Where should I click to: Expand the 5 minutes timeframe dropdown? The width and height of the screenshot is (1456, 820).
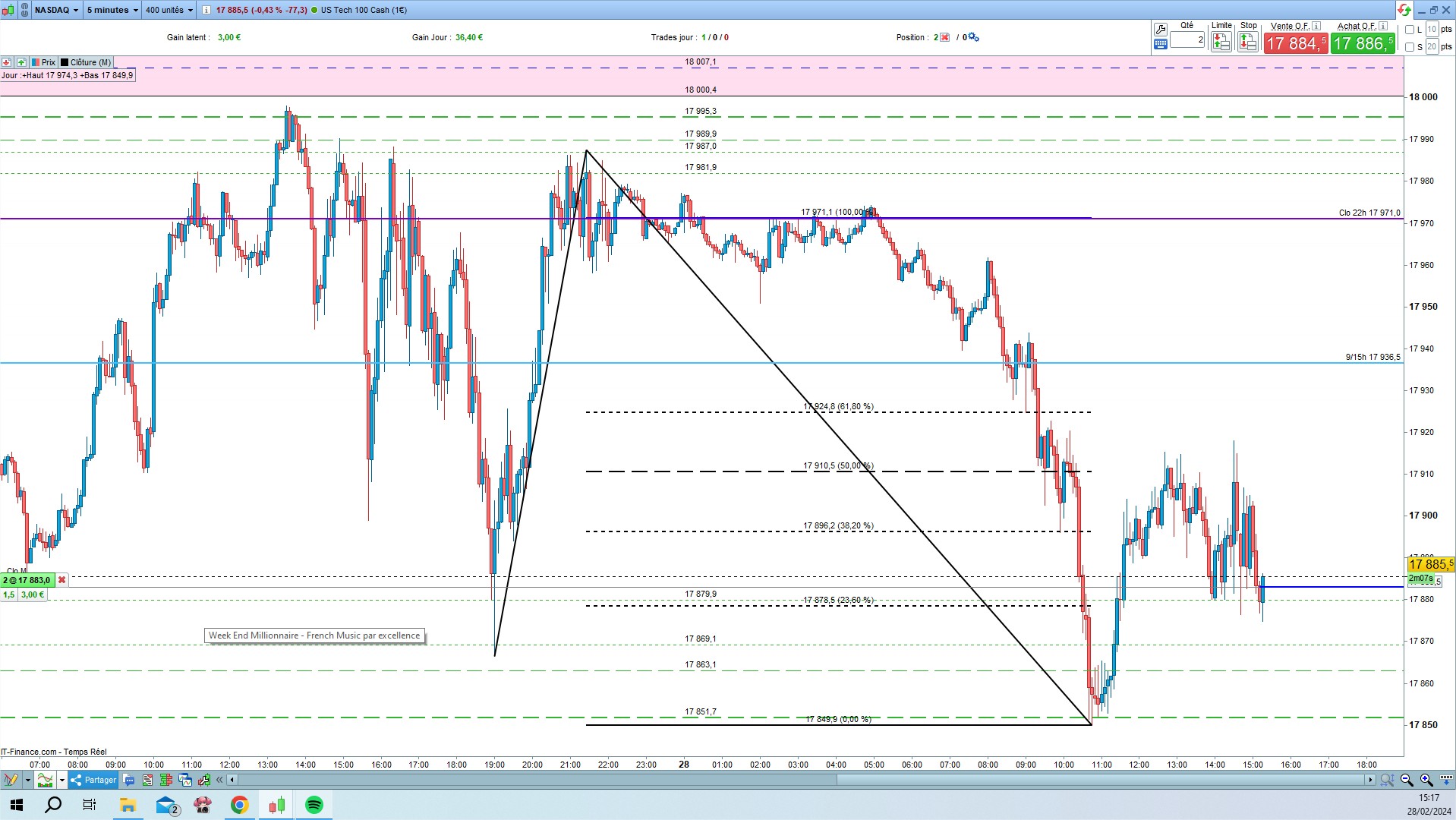(x=112, y=10)
